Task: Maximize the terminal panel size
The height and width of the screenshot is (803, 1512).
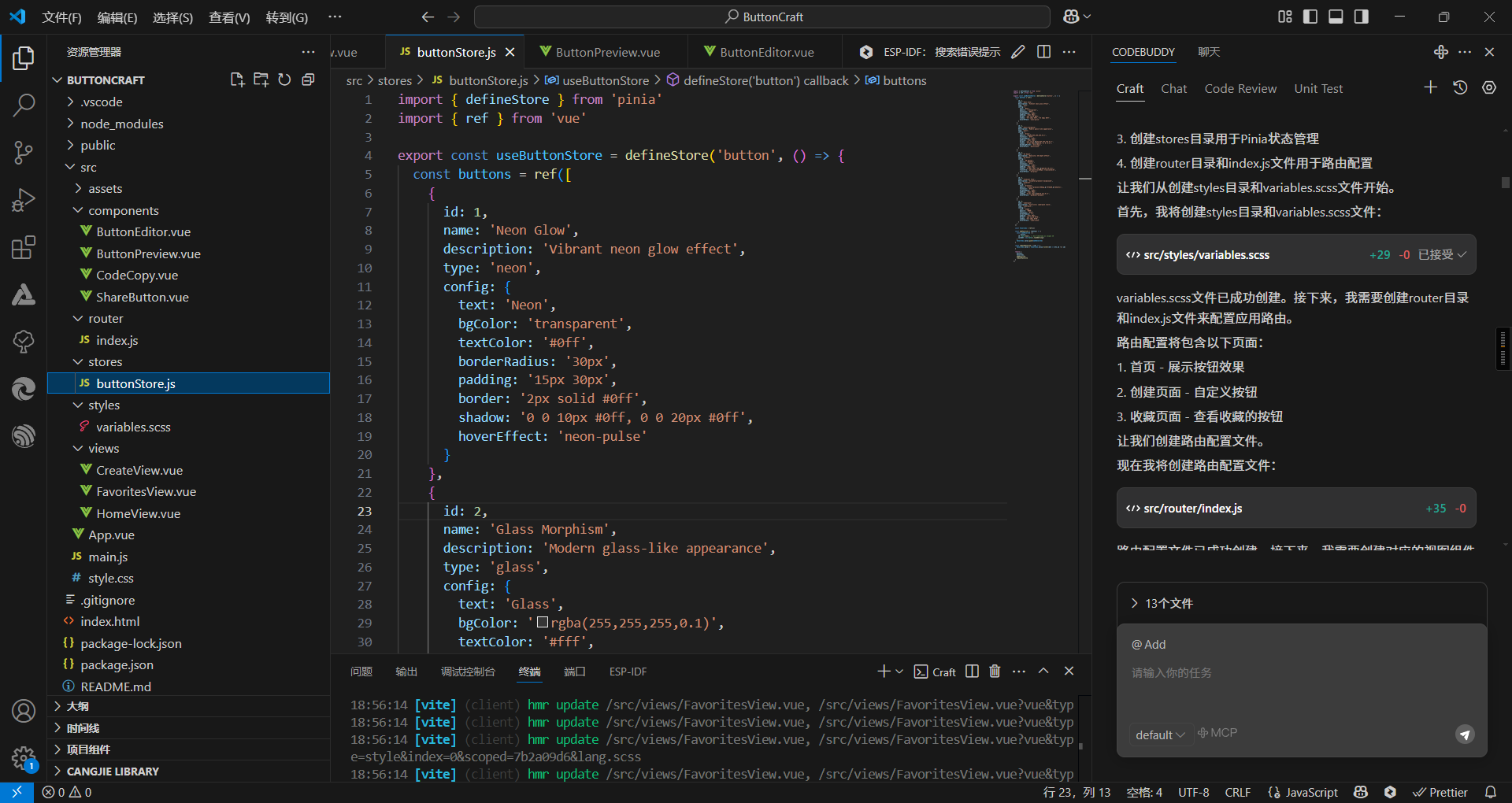Action: pos(1043,672)
